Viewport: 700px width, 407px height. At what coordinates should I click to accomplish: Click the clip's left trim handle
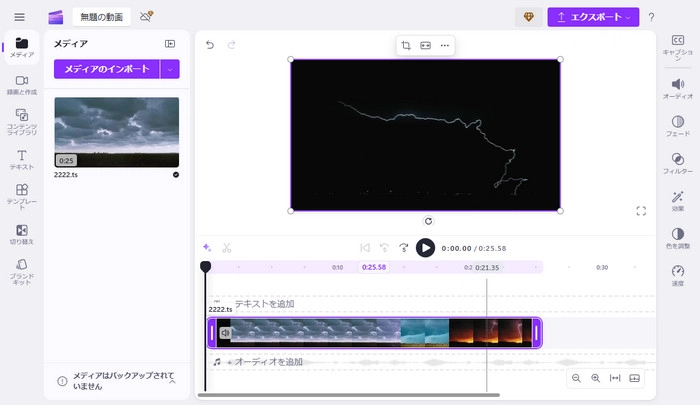(x=212, y=333)
